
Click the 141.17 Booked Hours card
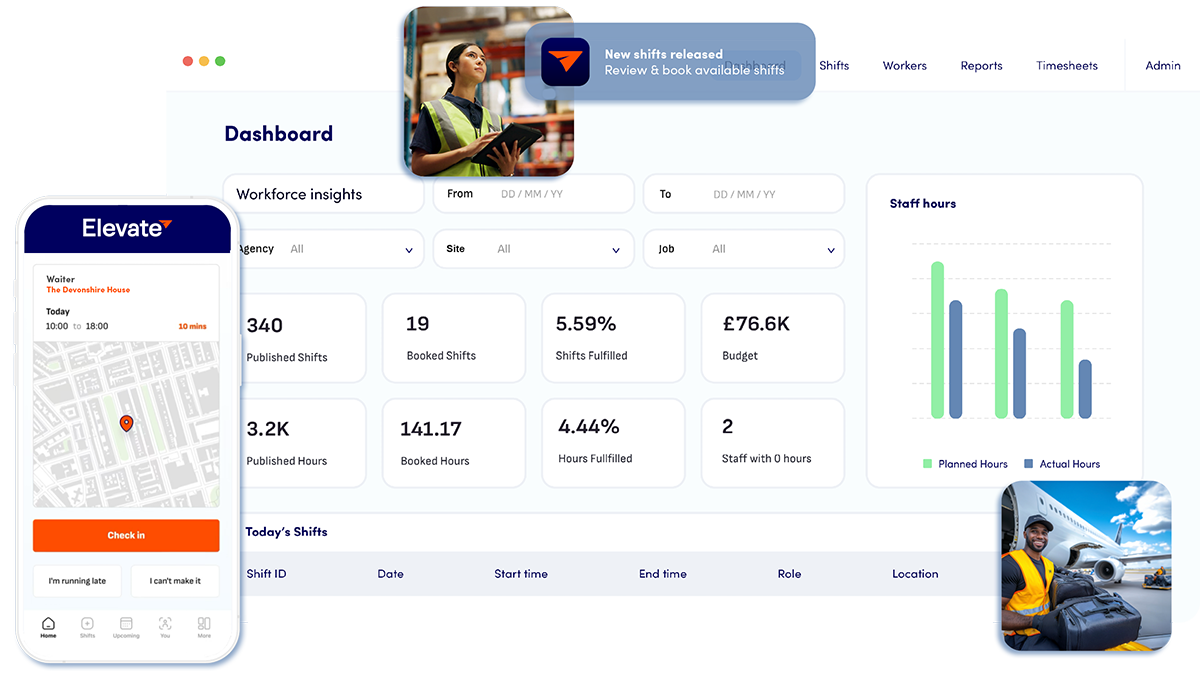(x=454, y=443)
